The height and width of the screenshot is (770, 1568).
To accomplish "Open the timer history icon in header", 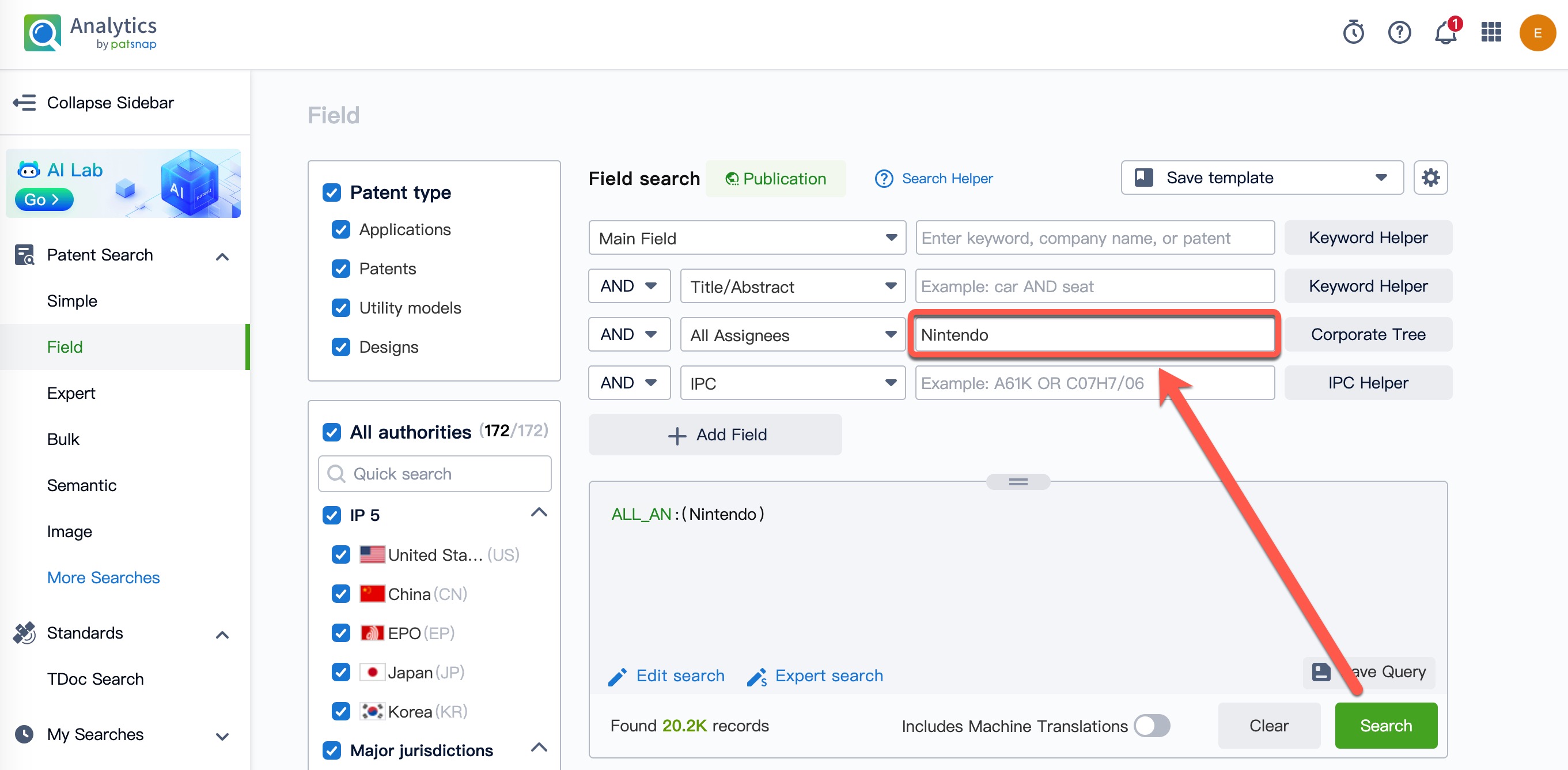I will 1353,32.
